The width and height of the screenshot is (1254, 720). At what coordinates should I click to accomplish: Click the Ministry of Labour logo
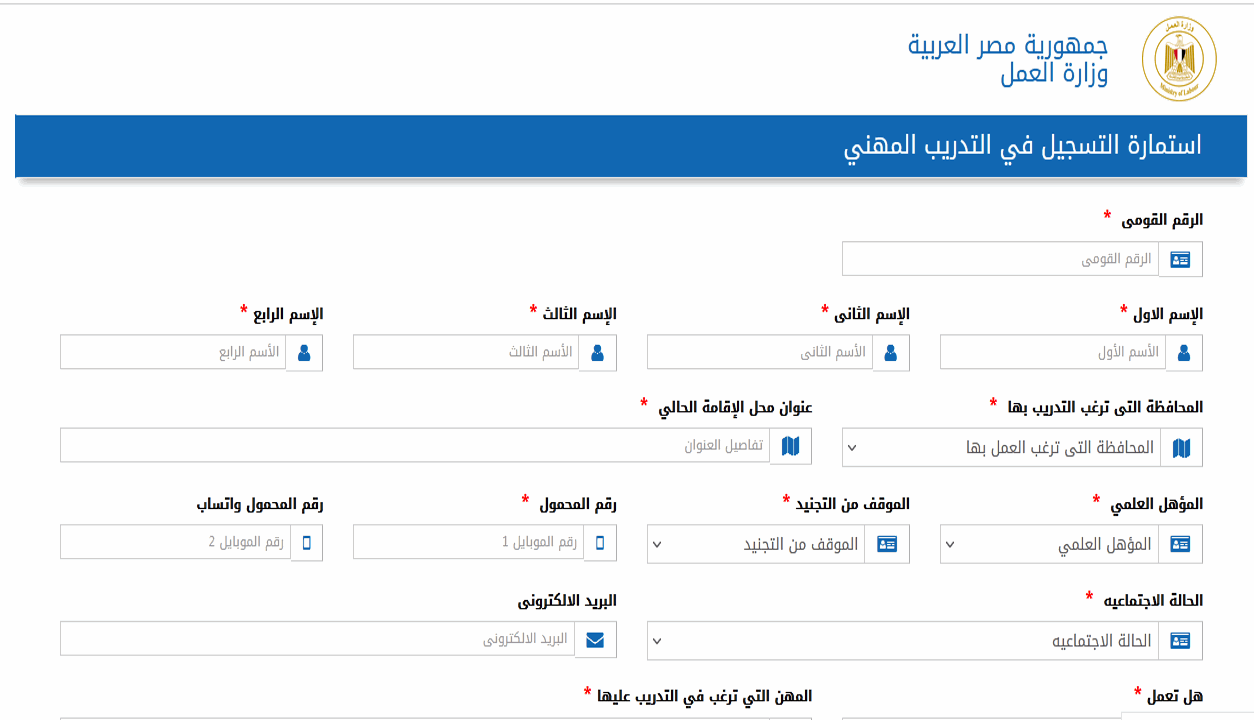point(1178,58)
